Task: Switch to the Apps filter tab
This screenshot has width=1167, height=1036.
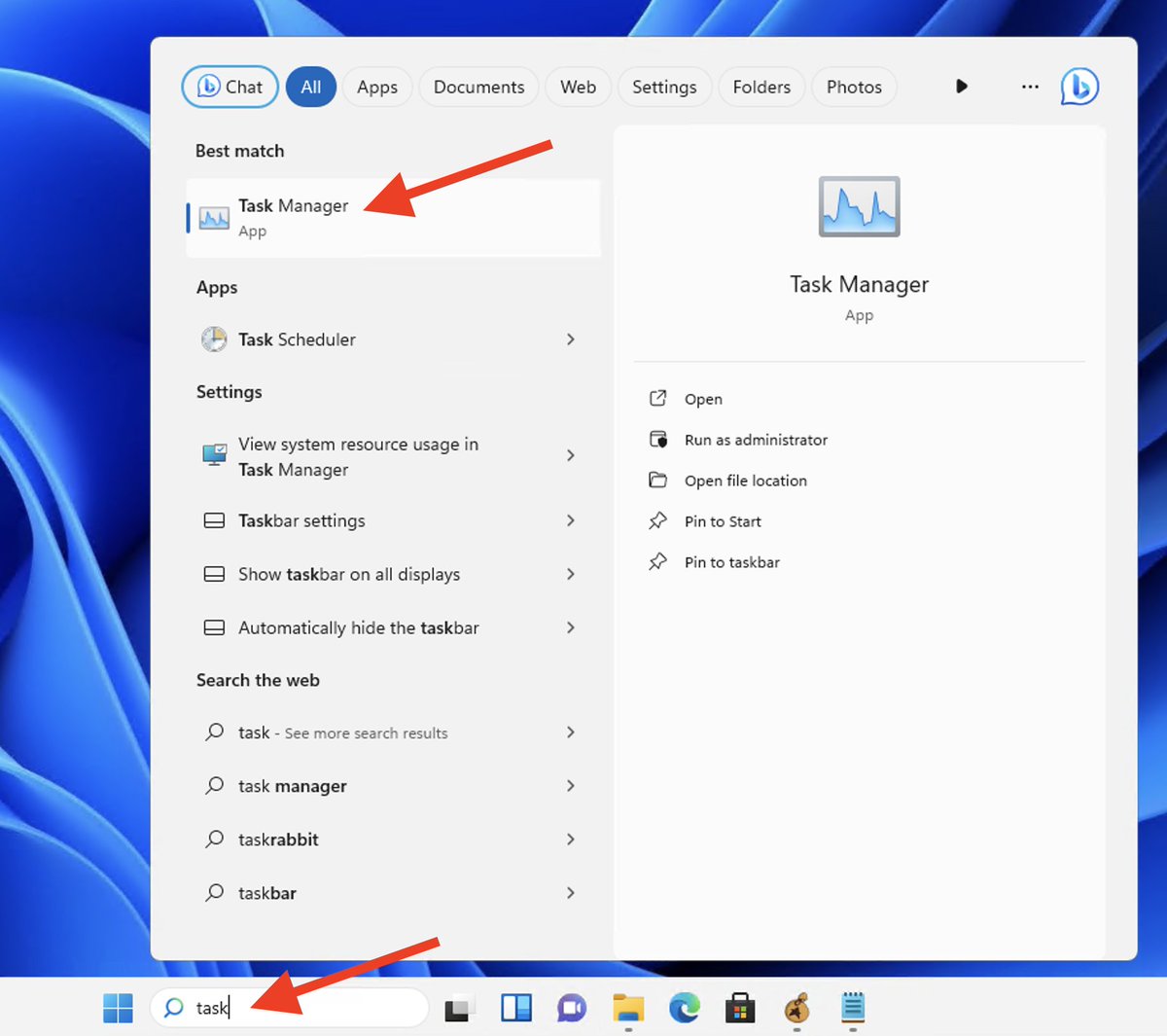Action: [x=377, y=87]
